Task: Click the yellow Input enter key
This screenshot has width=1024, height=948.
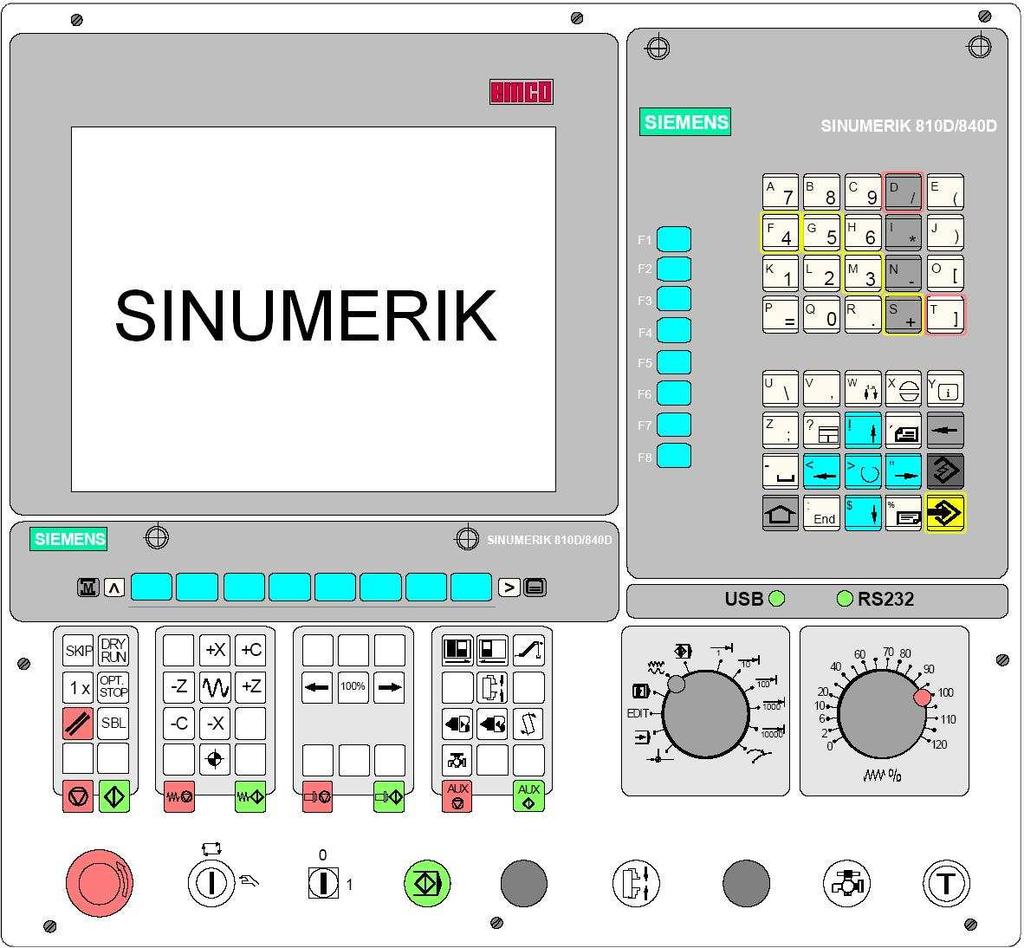Action: pyautogui.click(x=945, y=513)
